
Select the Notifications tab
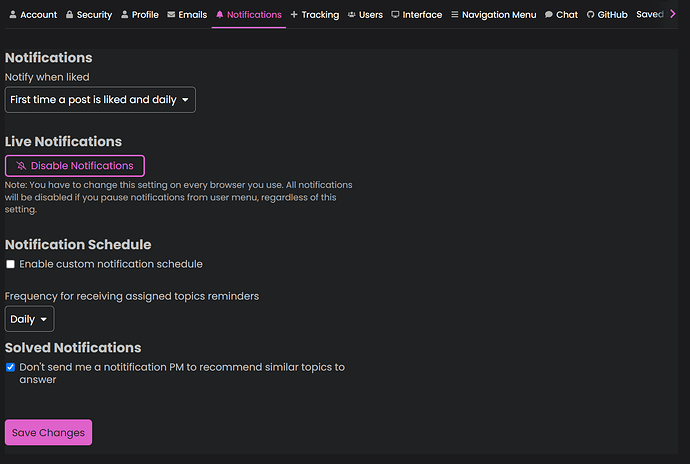[249, 15]
